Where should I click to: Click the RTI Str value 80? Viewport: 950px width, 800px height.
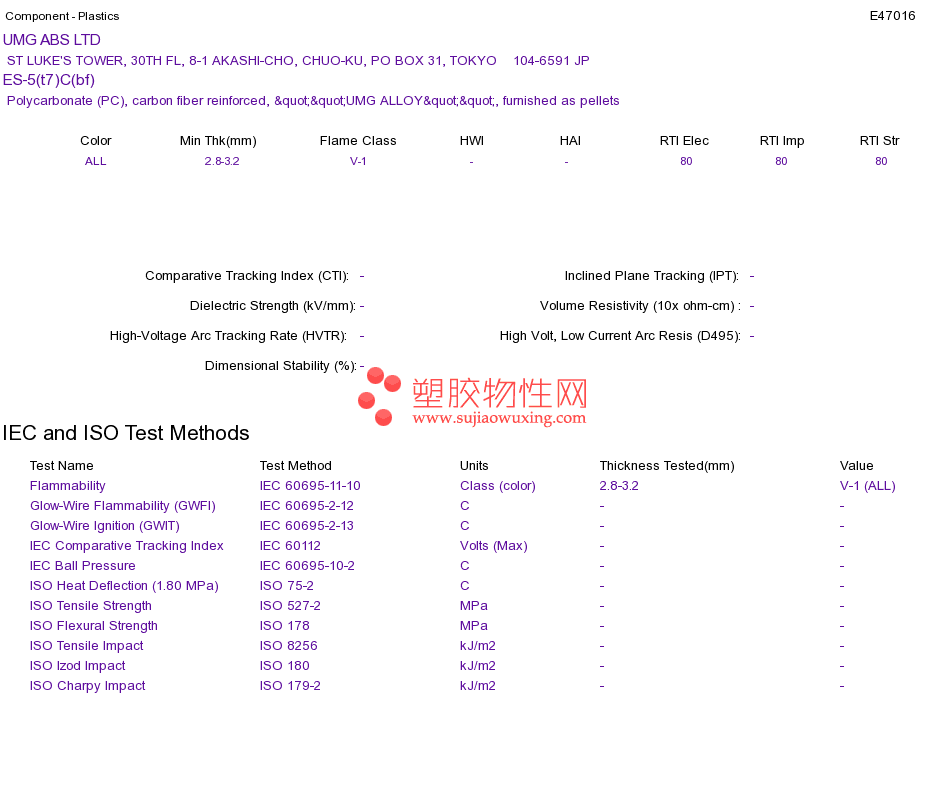click(x=881, y=161)
